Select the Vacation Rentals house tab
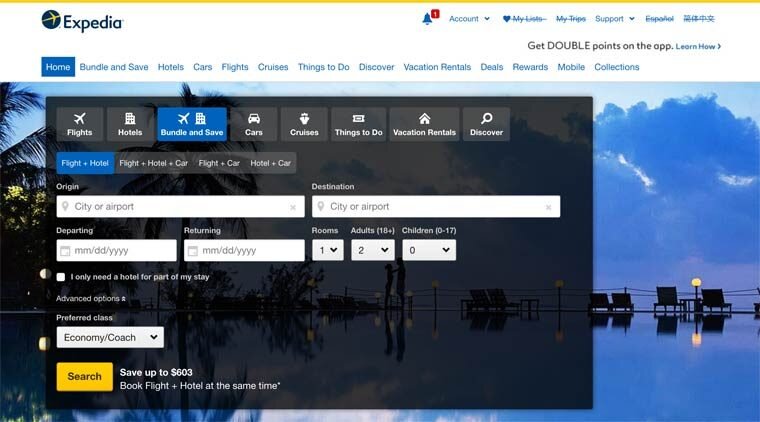Image resolution: width=760 pixels, height=422 pixels. [424, 125]
